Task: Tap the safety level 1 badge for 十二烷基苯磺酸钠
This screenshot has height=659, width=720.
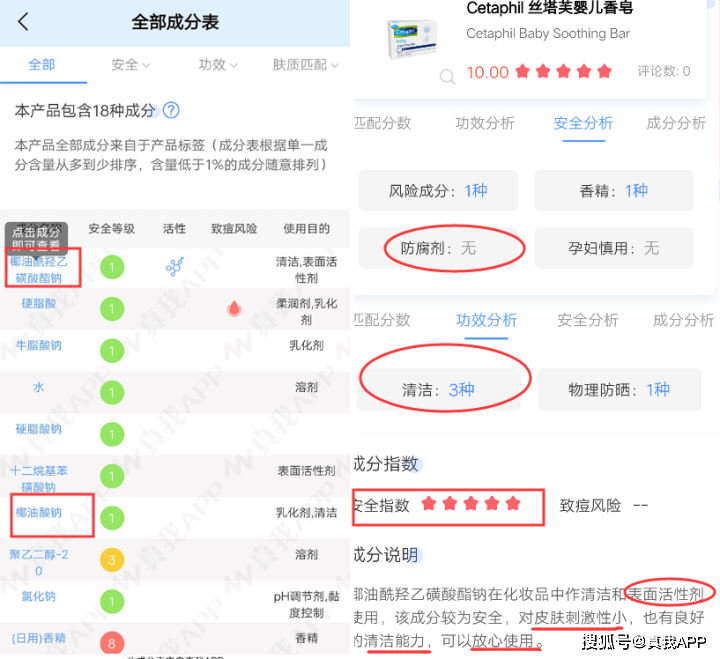Action: [112, 476]
